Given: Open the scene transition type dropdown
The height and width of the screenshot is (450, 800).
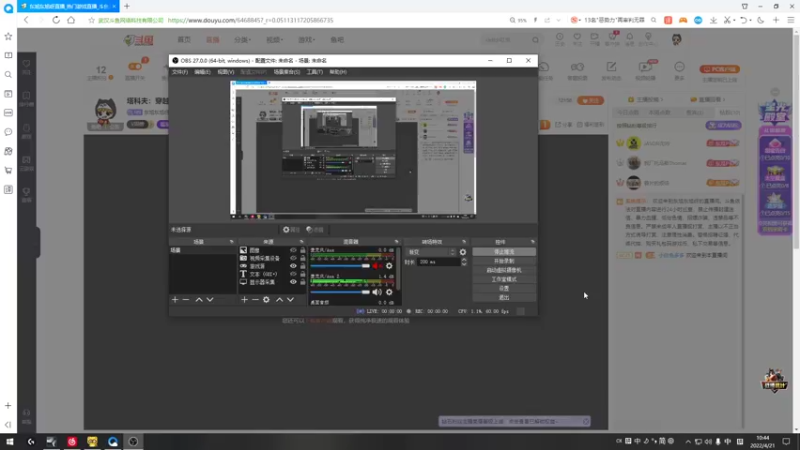Looking at the screenshot, I should click(431, 252).
